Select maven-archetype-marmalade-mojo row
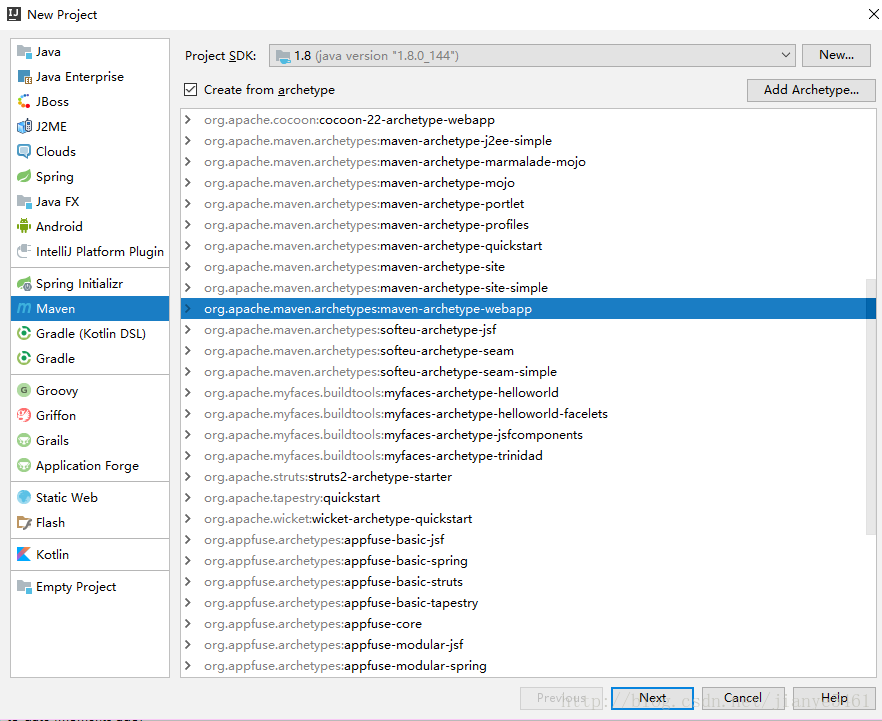 [528, 162]
